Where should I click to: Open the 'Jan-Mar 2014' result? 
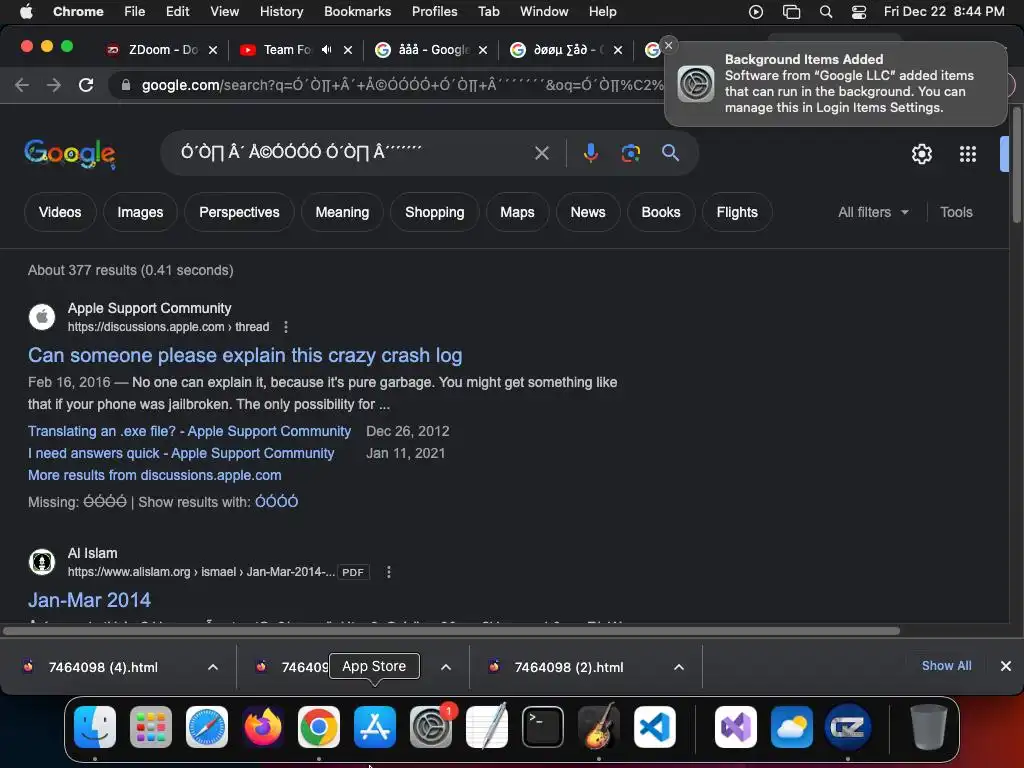pos(89,600)
